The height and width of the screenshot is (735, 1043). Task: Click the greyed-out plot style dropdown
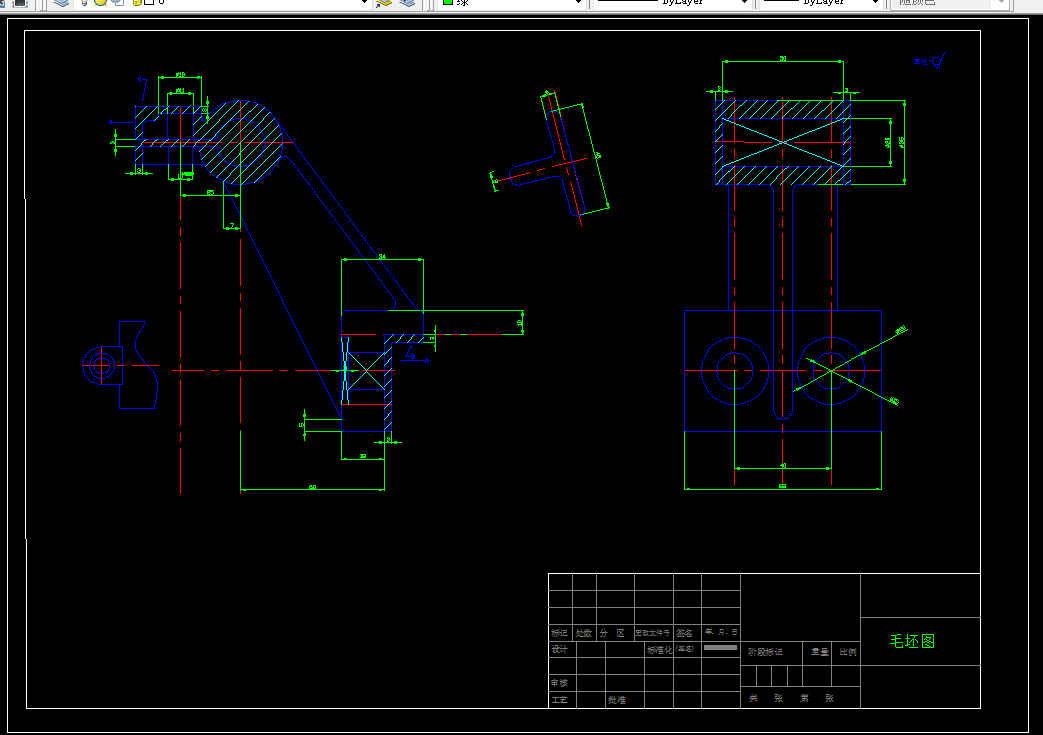pyautogui.click(x=950, y=3)
